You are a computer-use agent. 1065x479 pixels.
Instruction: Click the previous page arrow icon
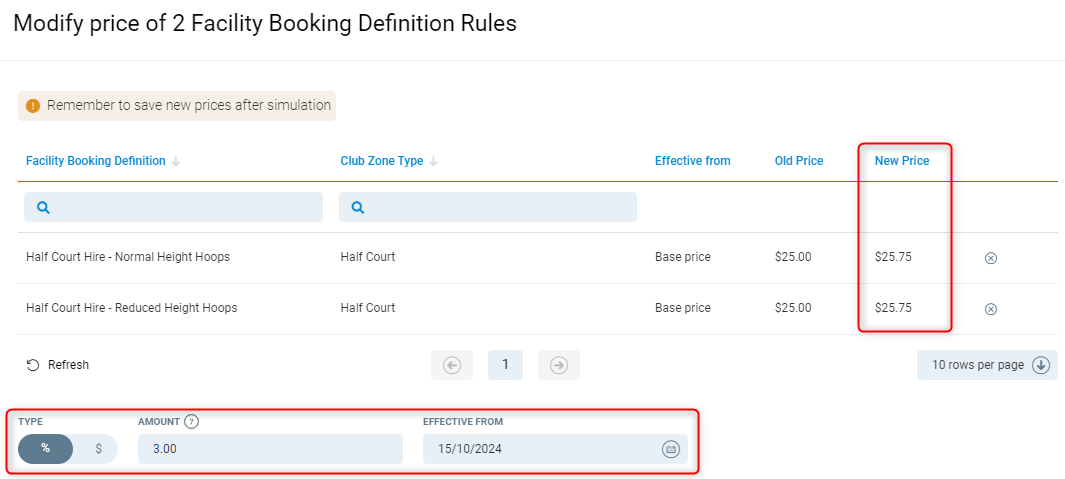click(x=451, y=365)
